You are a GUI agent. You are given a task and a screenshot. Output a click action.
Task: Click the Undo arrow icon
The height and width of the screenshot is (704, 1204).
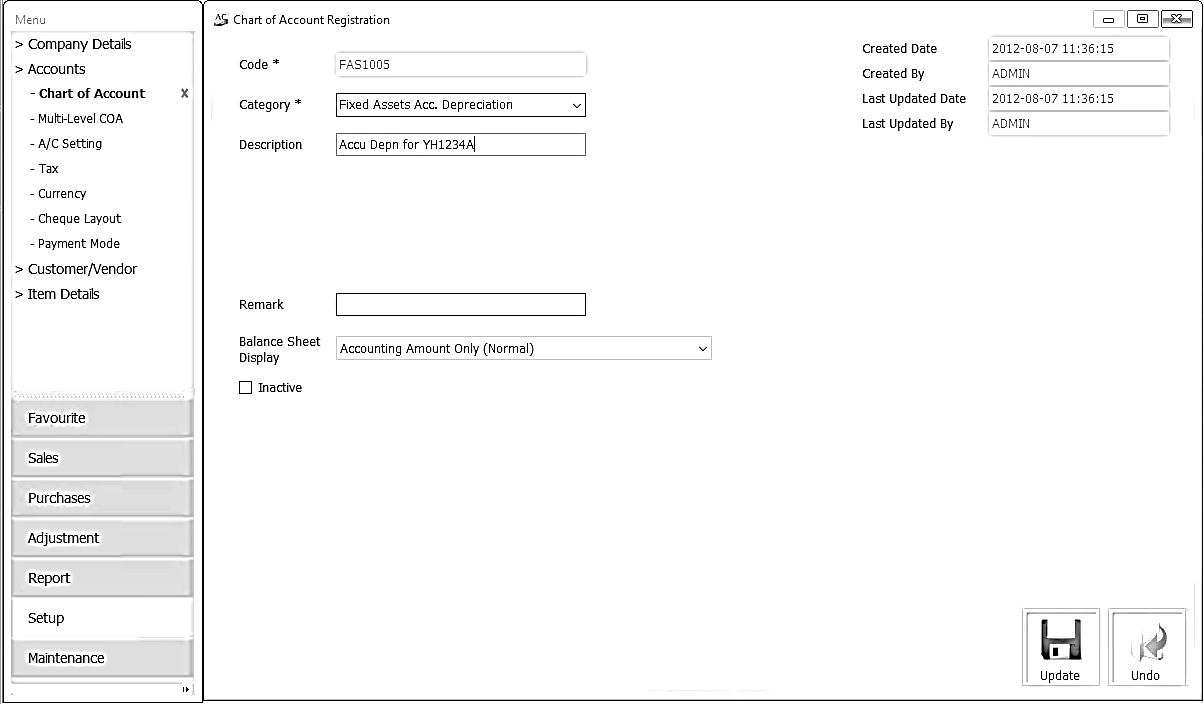point(1147,640)
